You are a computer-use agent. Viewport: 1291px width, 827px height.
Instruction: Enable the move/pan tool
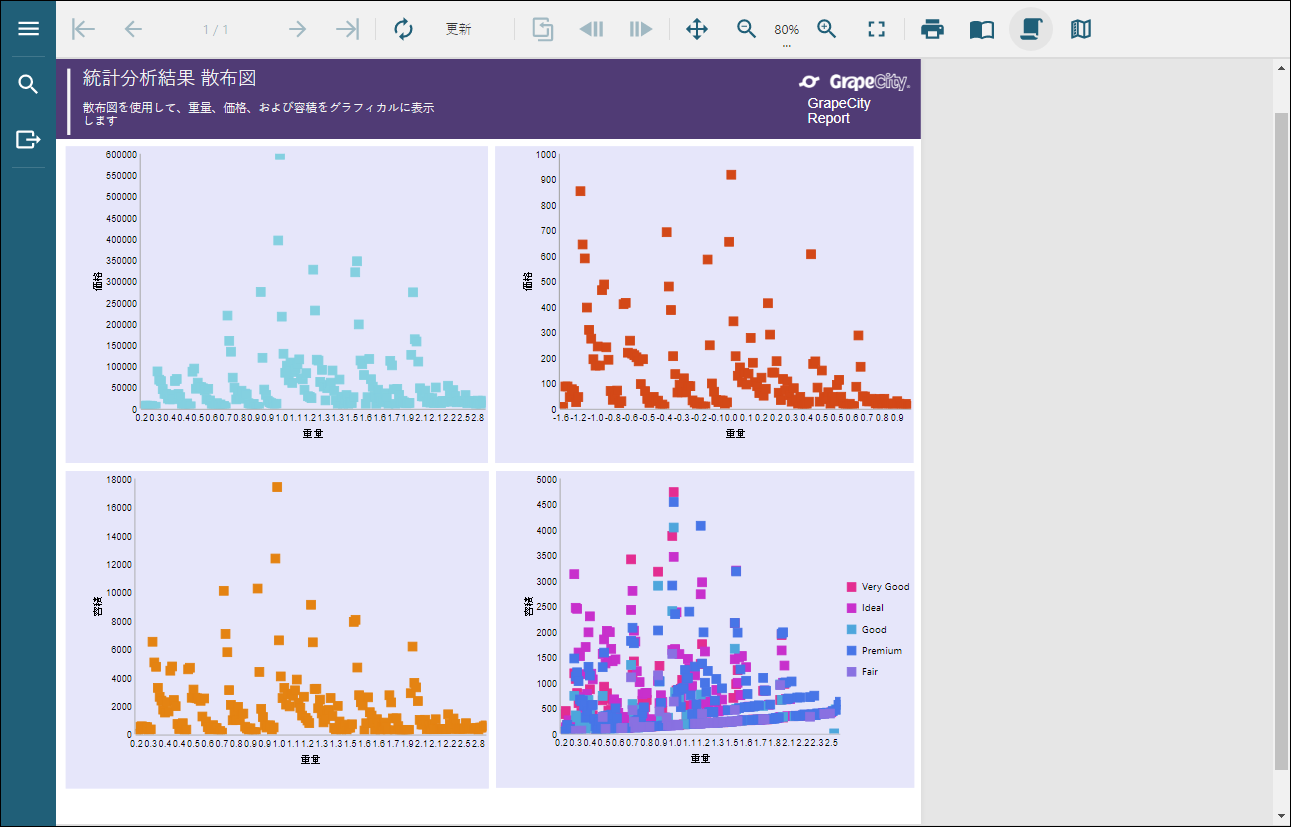click(x=697, y=29)
